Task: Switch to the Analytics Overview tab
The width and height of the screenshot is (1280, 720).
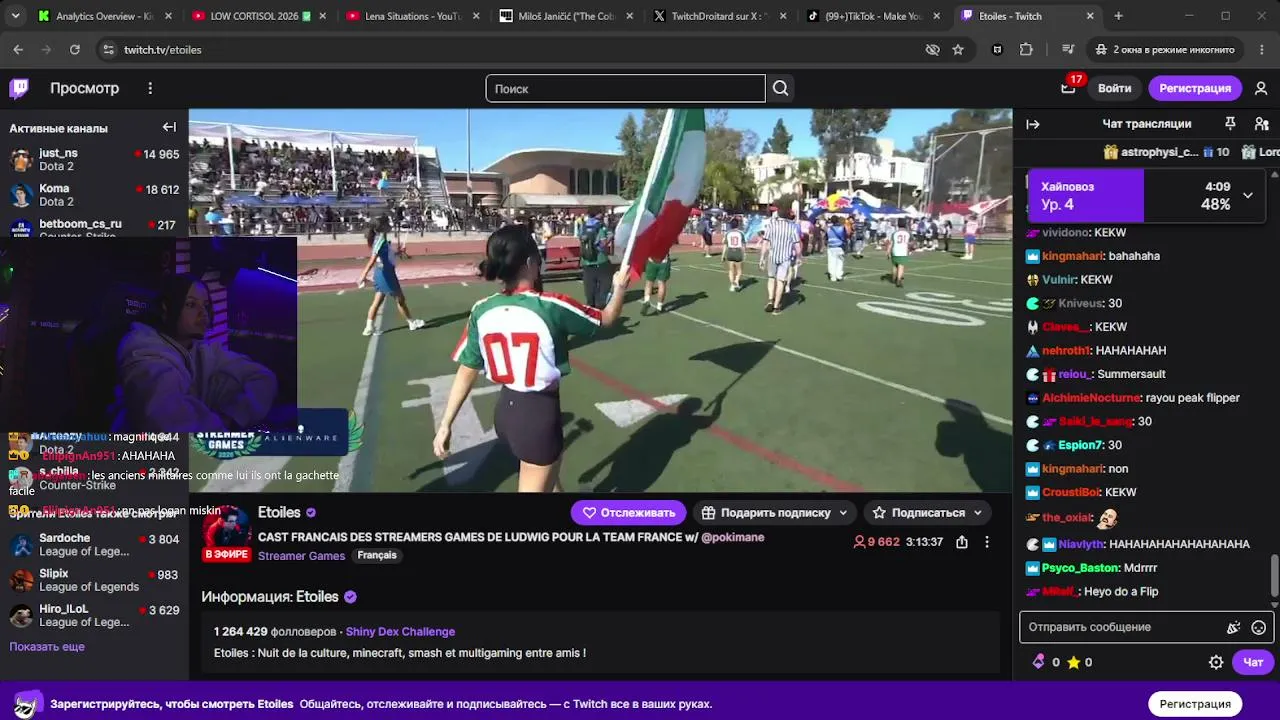Action: [x=105, y=16]
